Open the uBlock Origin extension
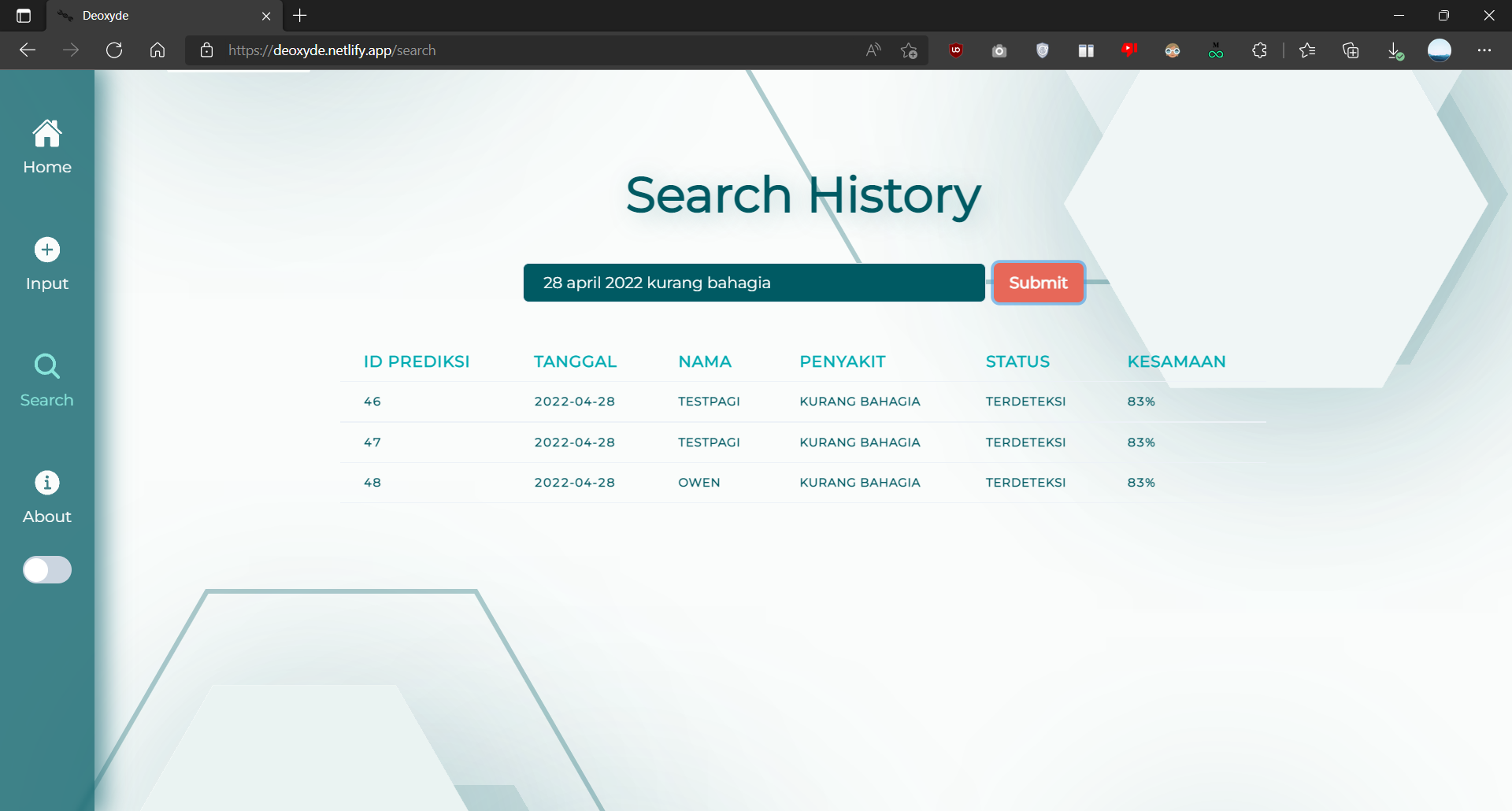Screen dimensions: 1512x811 click(x=956, y=50)
